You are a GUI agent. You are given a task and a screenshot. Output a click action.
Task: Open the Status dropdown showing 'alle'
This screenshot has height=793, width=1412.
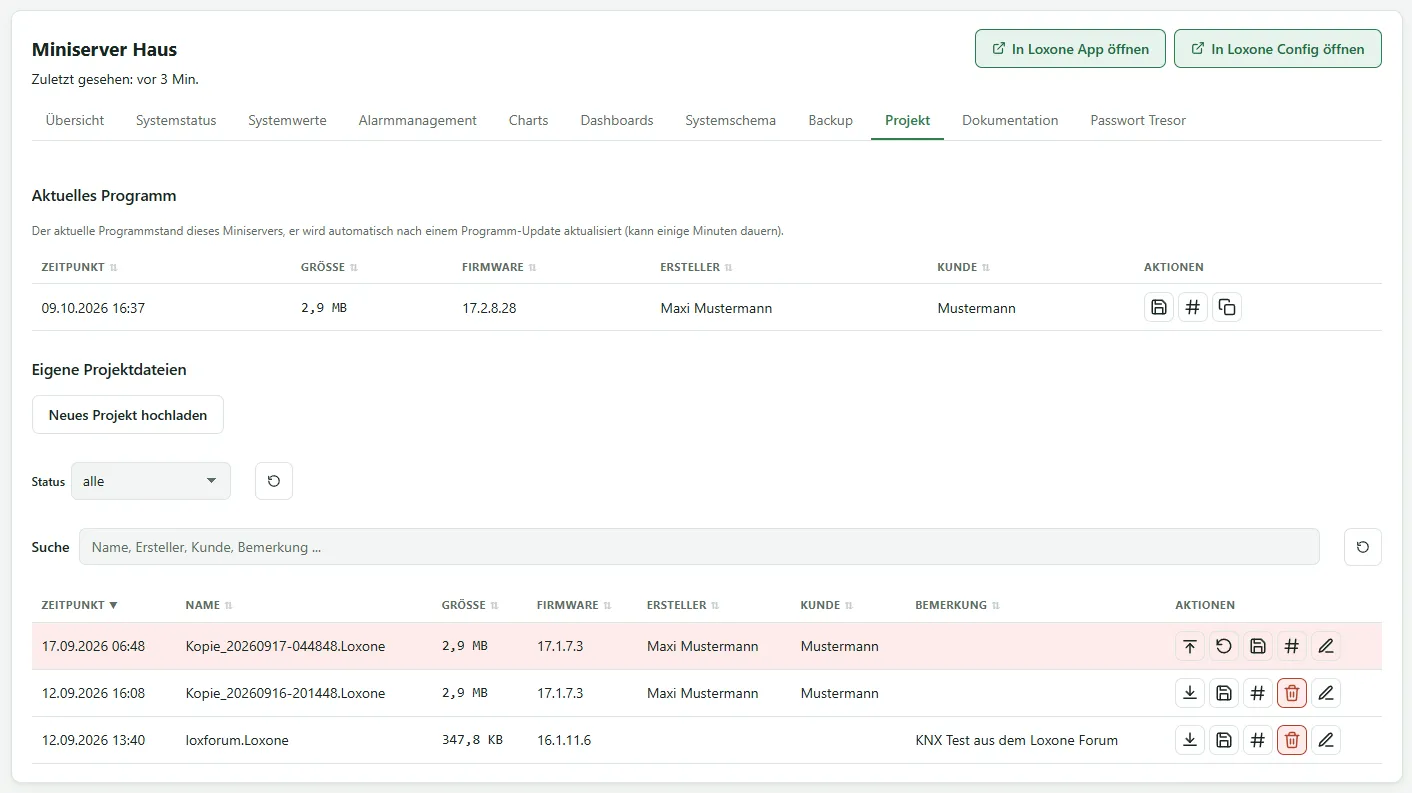point(151,481)
